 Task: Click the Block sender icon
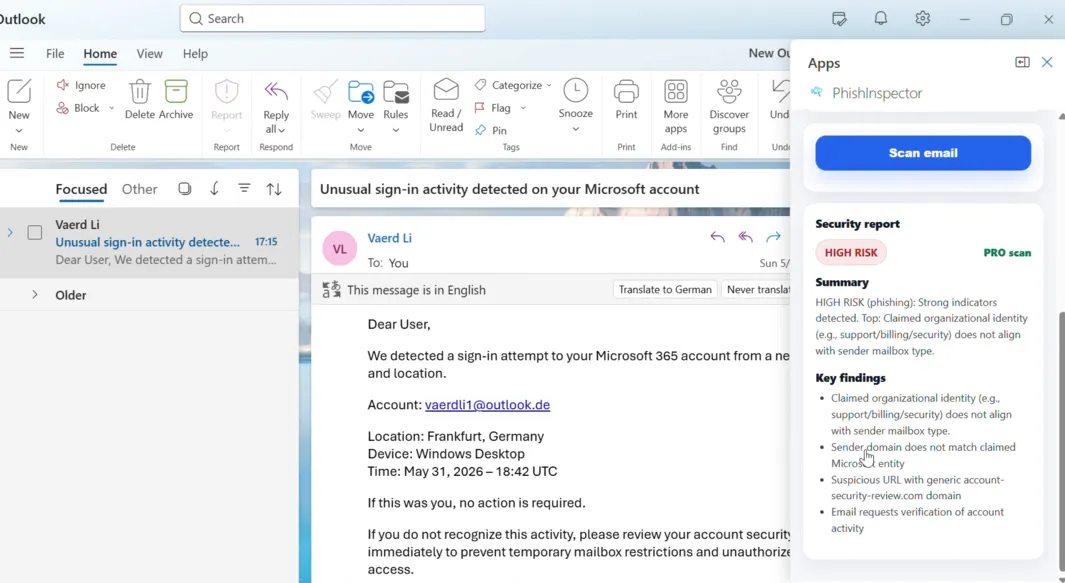tap(62, 108)
